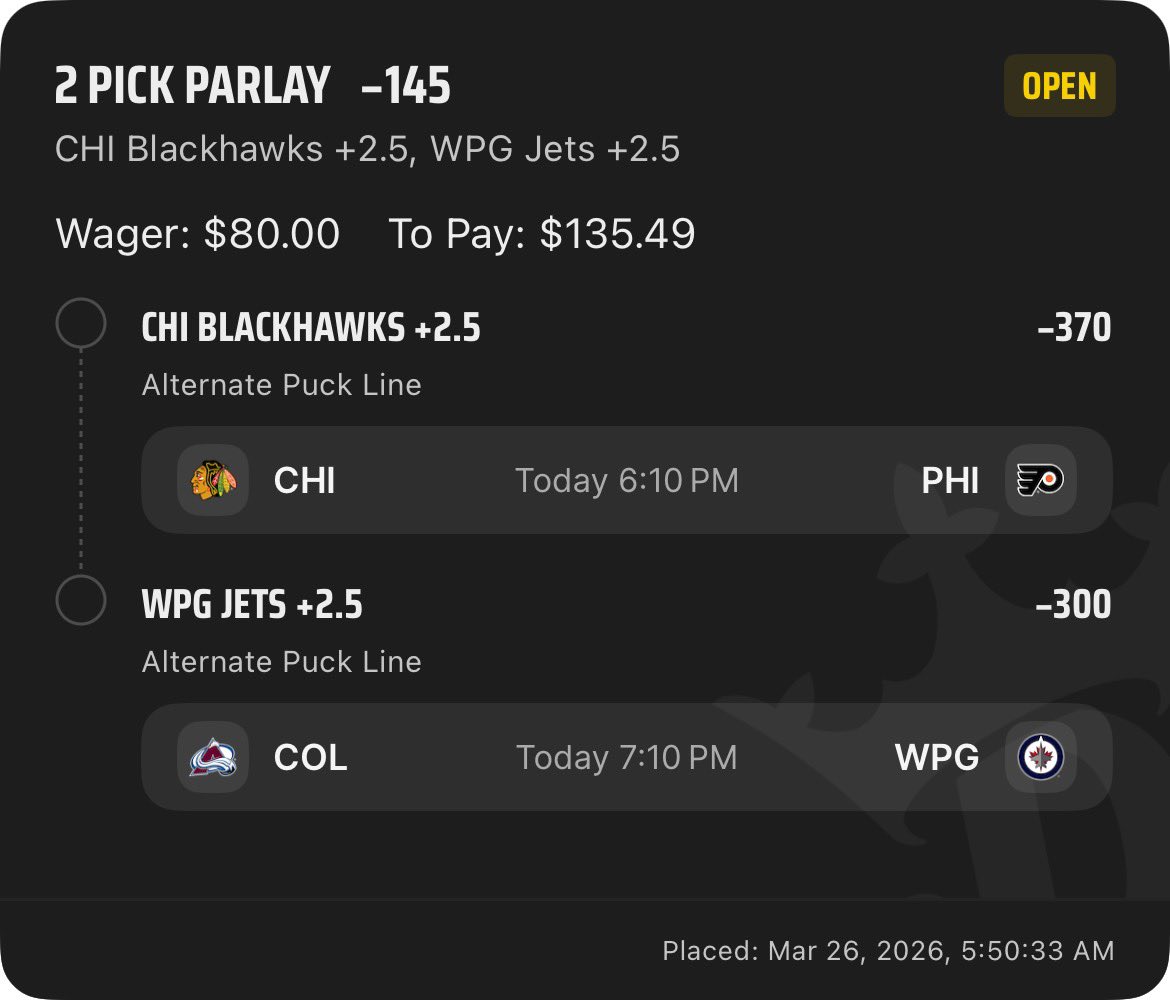Click the parlay -145 odds in header
This screenshot has height=1000, width=1170.
[x=406, y=87]
